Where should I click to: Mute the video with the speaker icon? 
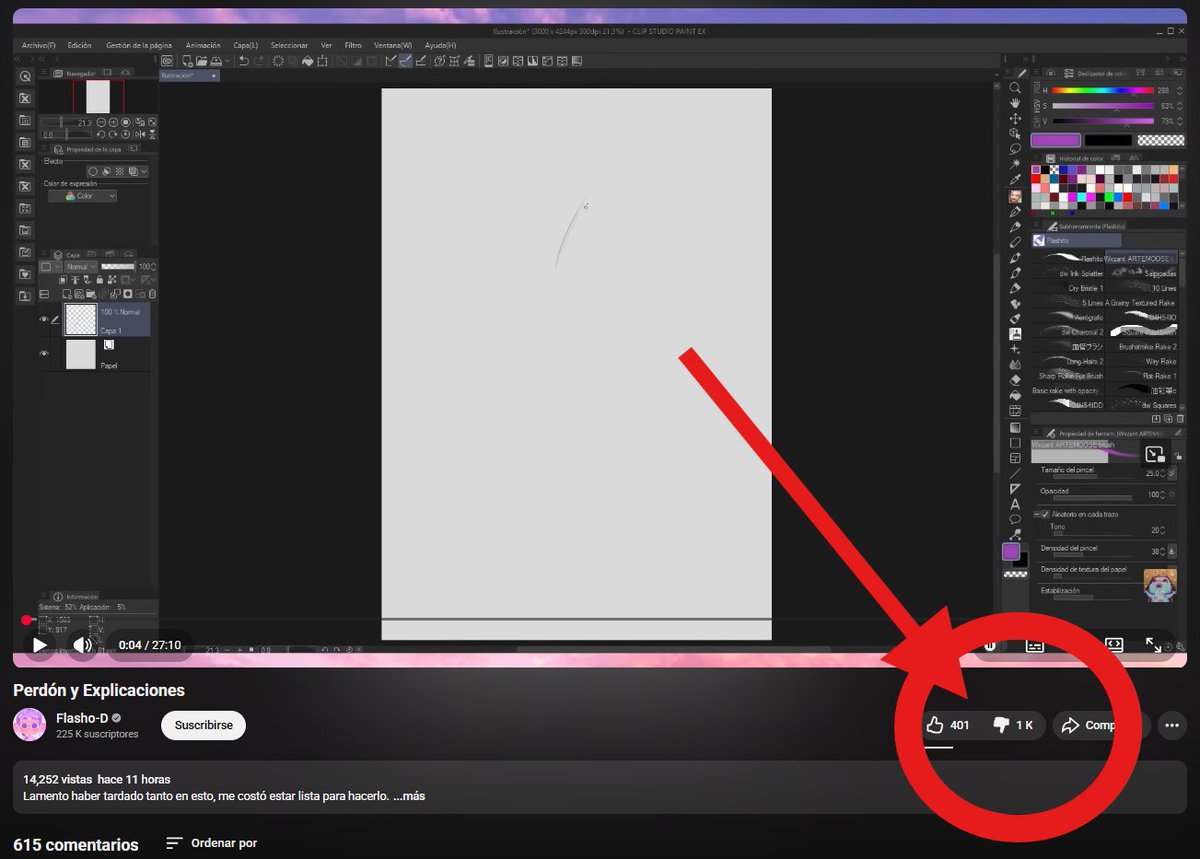[x=83, y=646]
